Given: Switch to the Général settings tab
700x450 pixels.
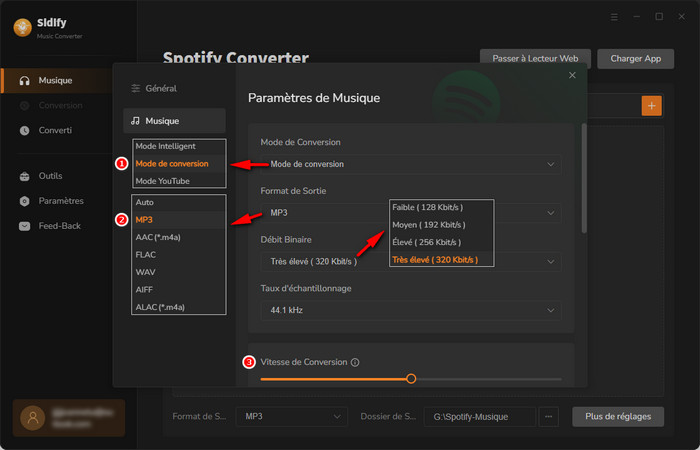Looking at the screenshot, I should 160,88.
